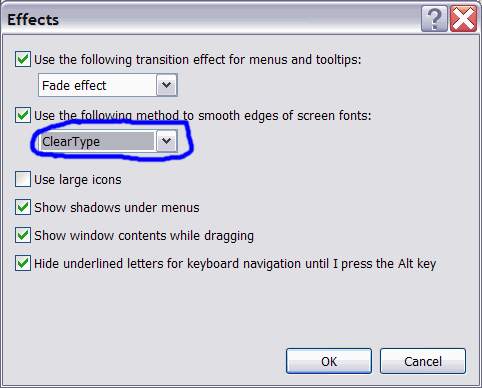Click the Cancel button
Image resolution: width=482 pixels, height=388 pixels.
coord(423,361)
